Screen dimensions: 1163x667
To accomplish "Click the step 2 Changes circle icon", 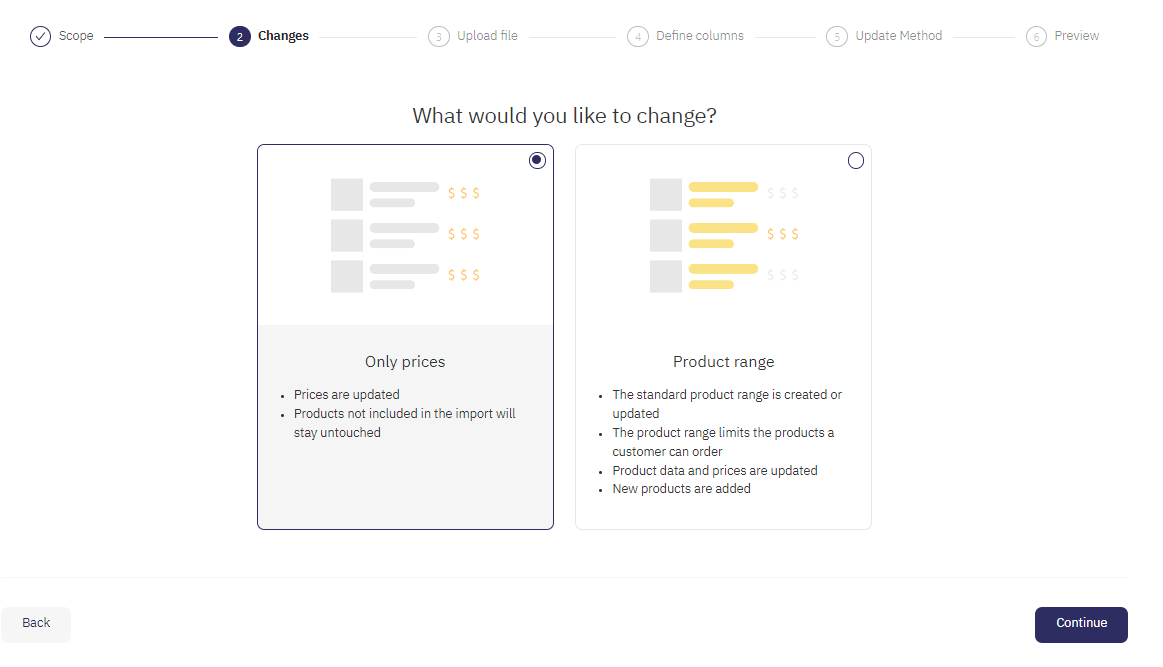I will tap(240, 37).
